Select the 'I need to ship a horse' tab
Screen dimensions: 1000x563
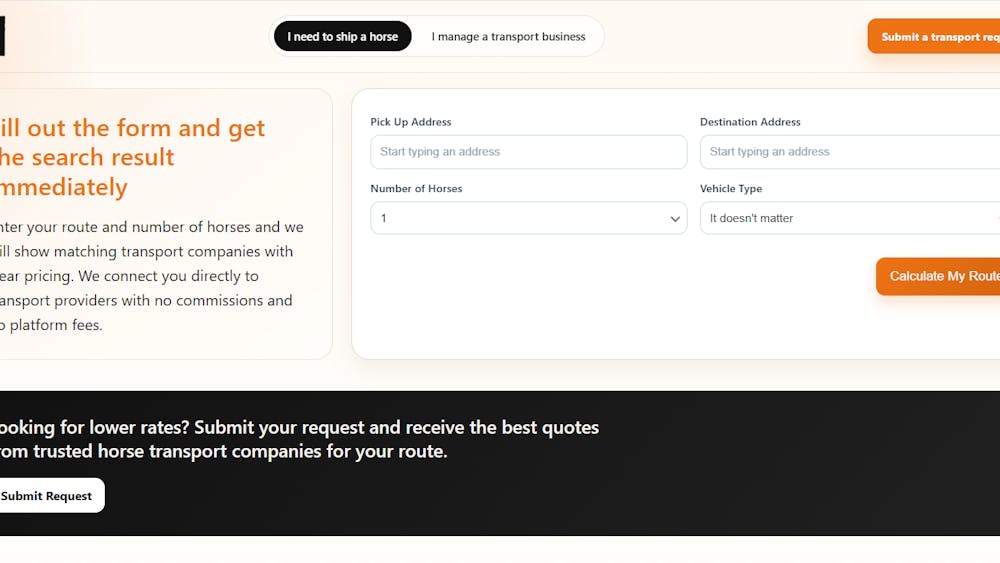click(x=342, y=36)
